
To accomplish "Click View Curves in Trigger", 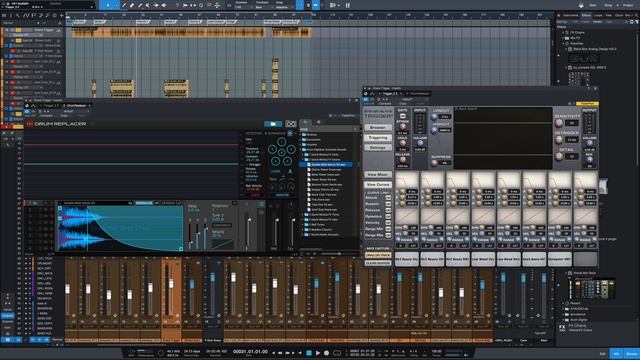I will (x=378, y=185).
